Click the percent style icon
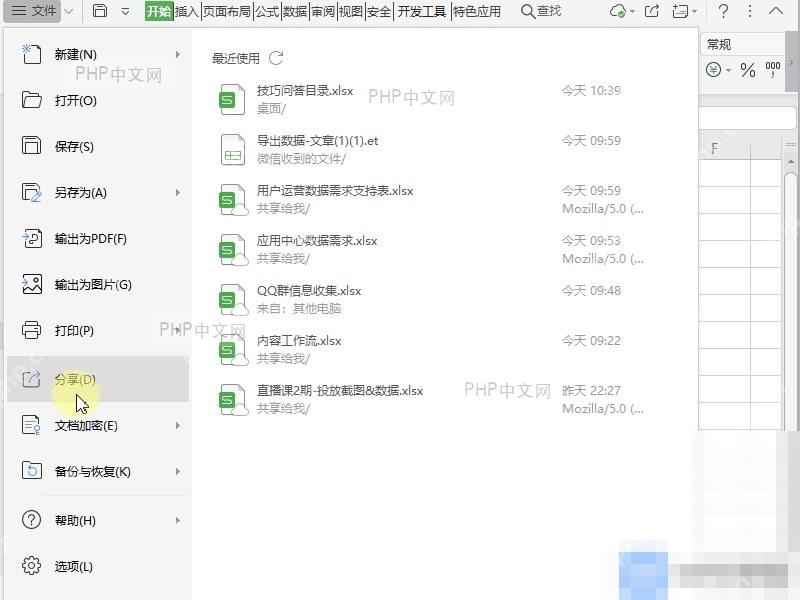The image size is (800, 600). click(748, 69)
